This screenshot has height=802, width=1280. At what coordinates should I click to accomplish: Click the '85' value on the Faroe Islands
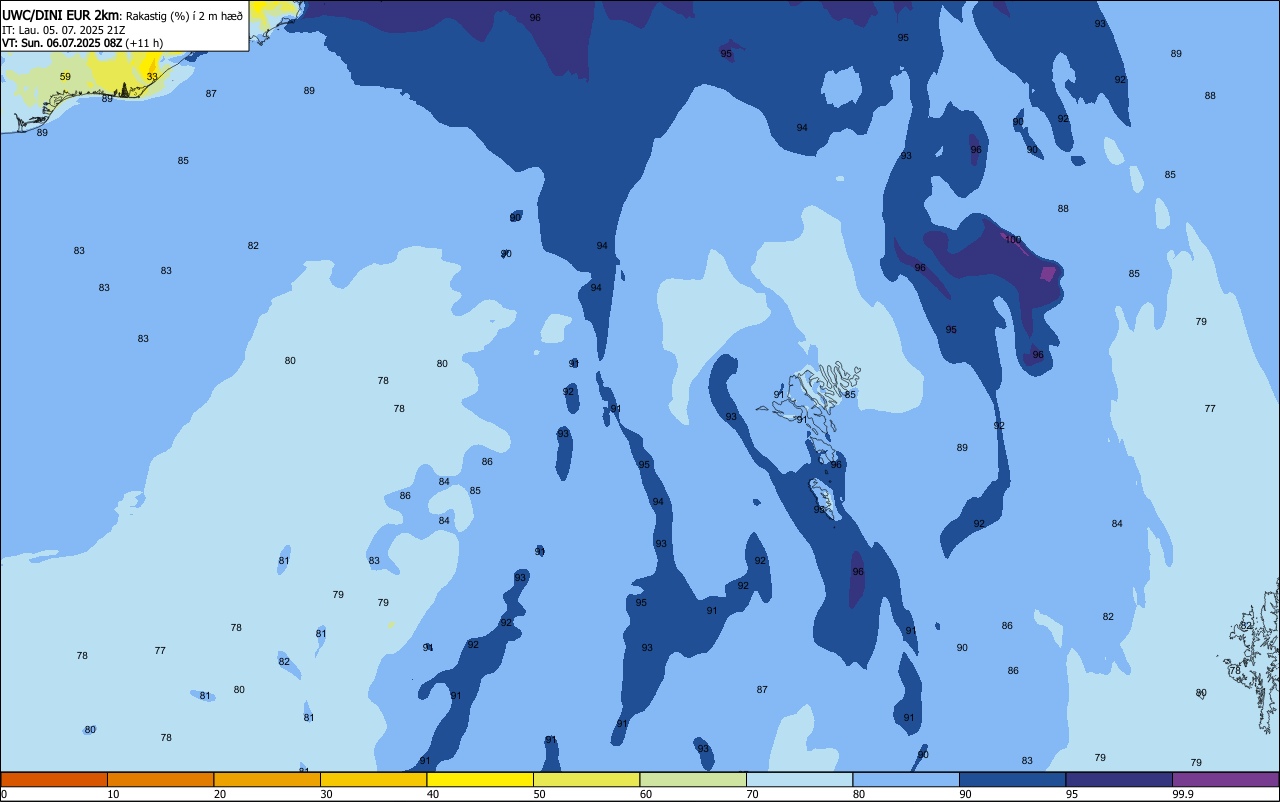(850, 395)
